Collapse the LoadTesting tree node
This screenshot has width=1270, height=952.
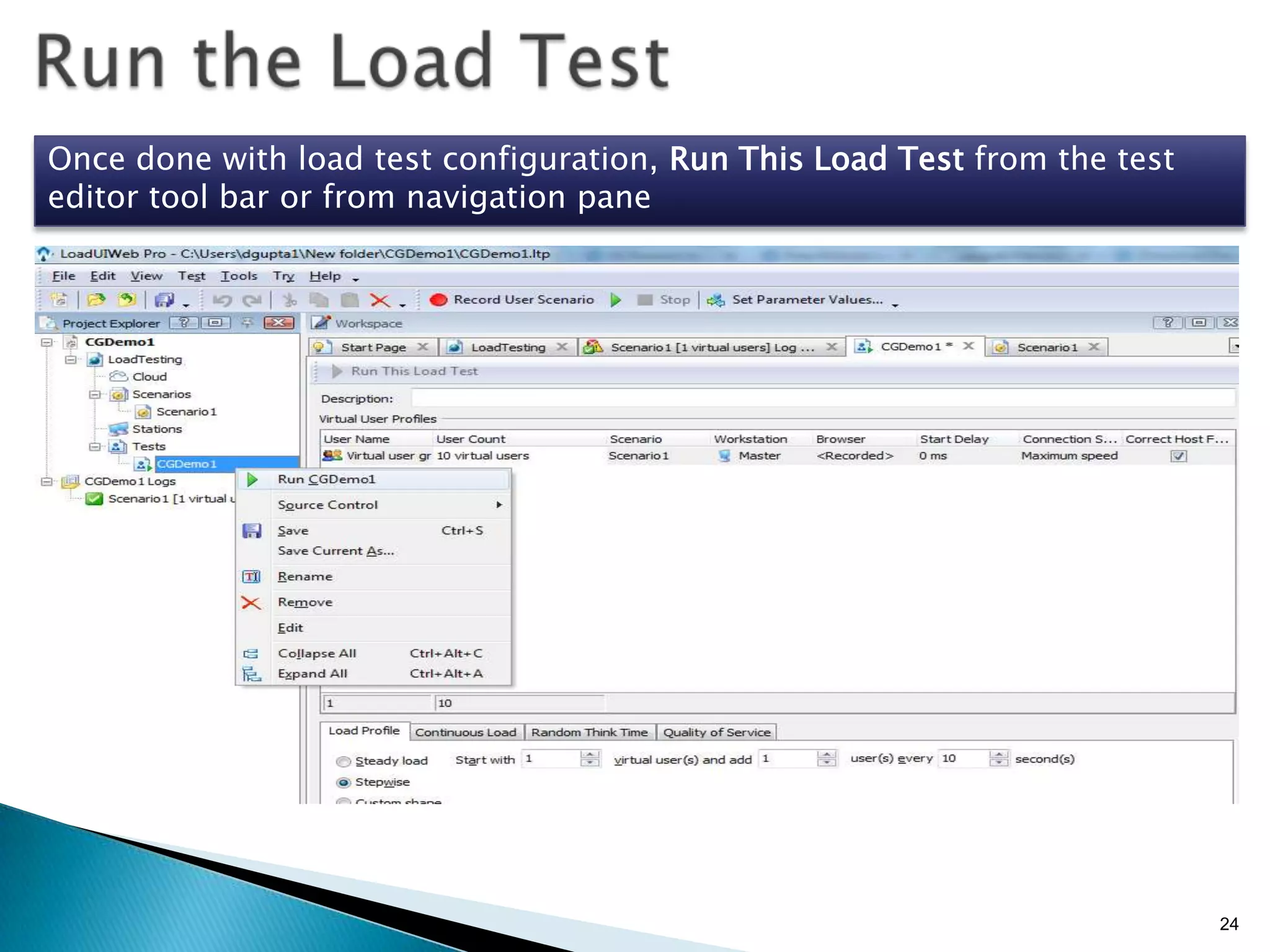(71, 359)
